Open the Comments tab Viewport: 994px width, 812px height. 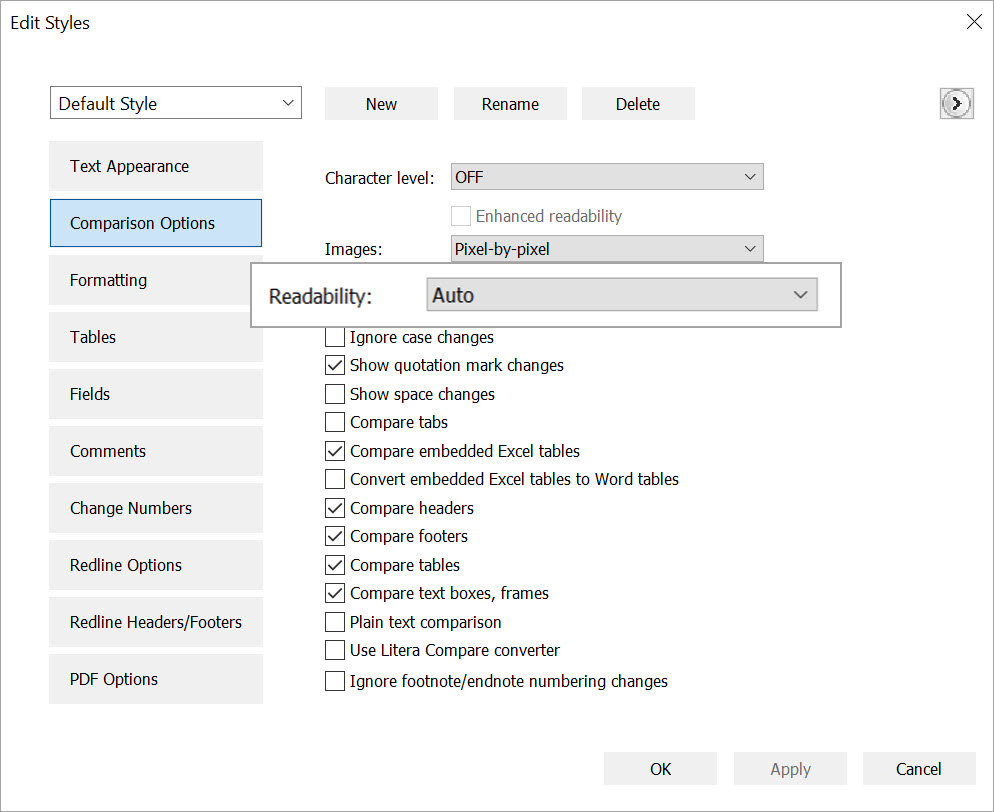[x=156, y=451]
